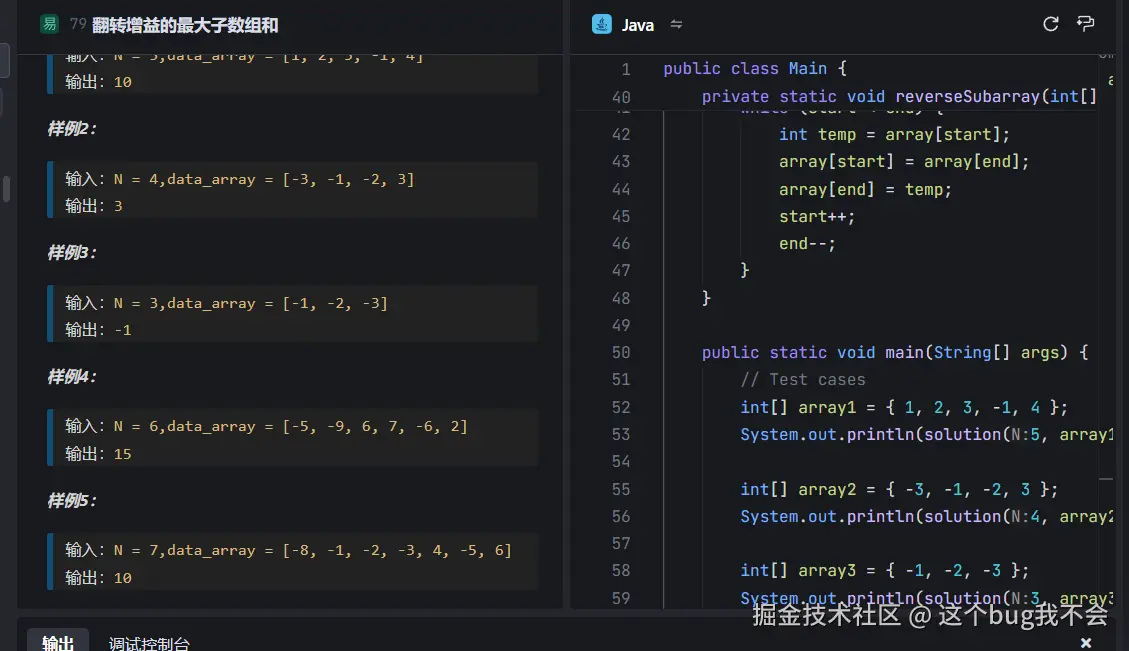This screenshot has width=1129, height=651.
Task: Click the Test cases comment line
Action: click(803, 379)
